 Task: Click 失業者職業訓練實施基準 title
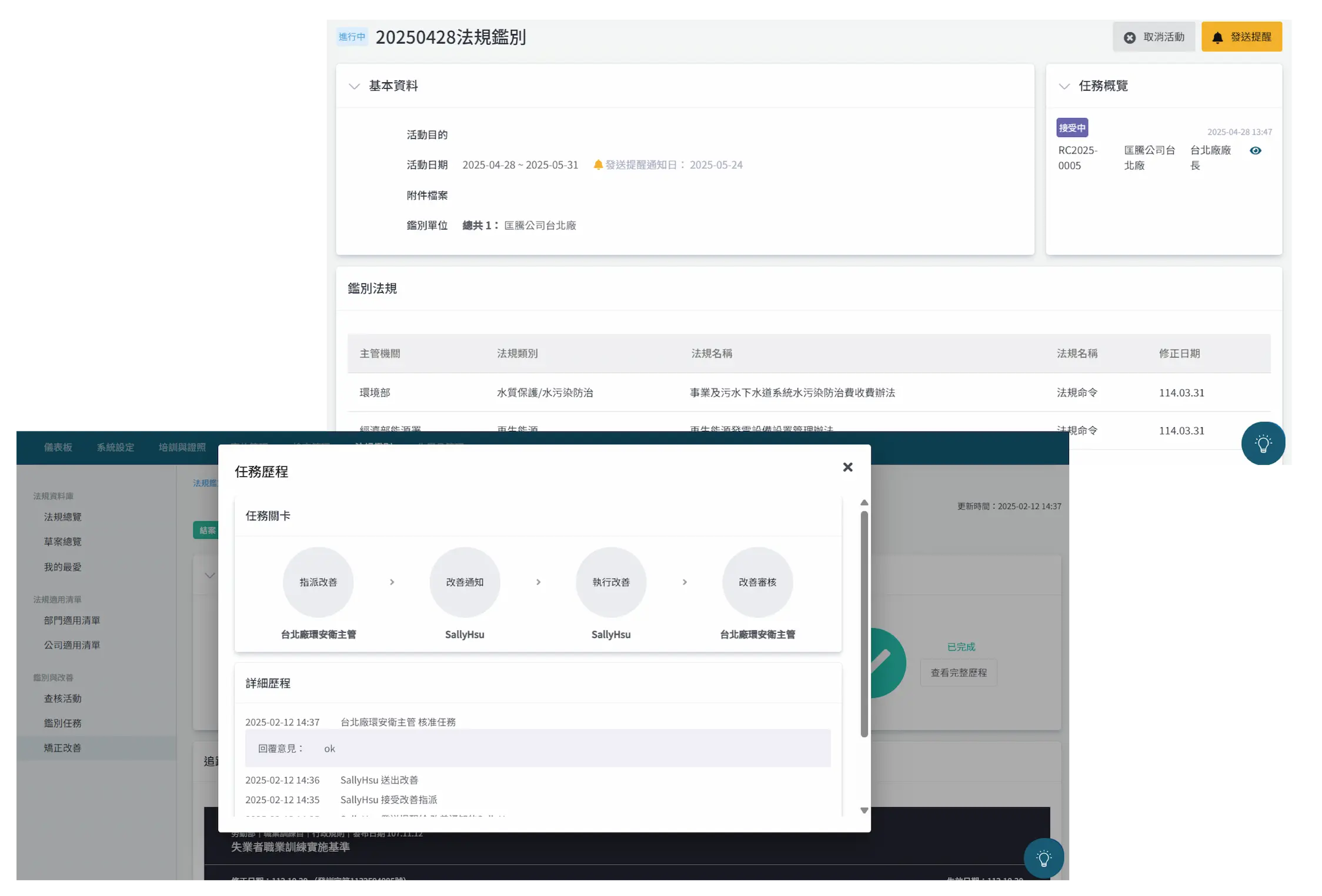click(x=290, y=847)
